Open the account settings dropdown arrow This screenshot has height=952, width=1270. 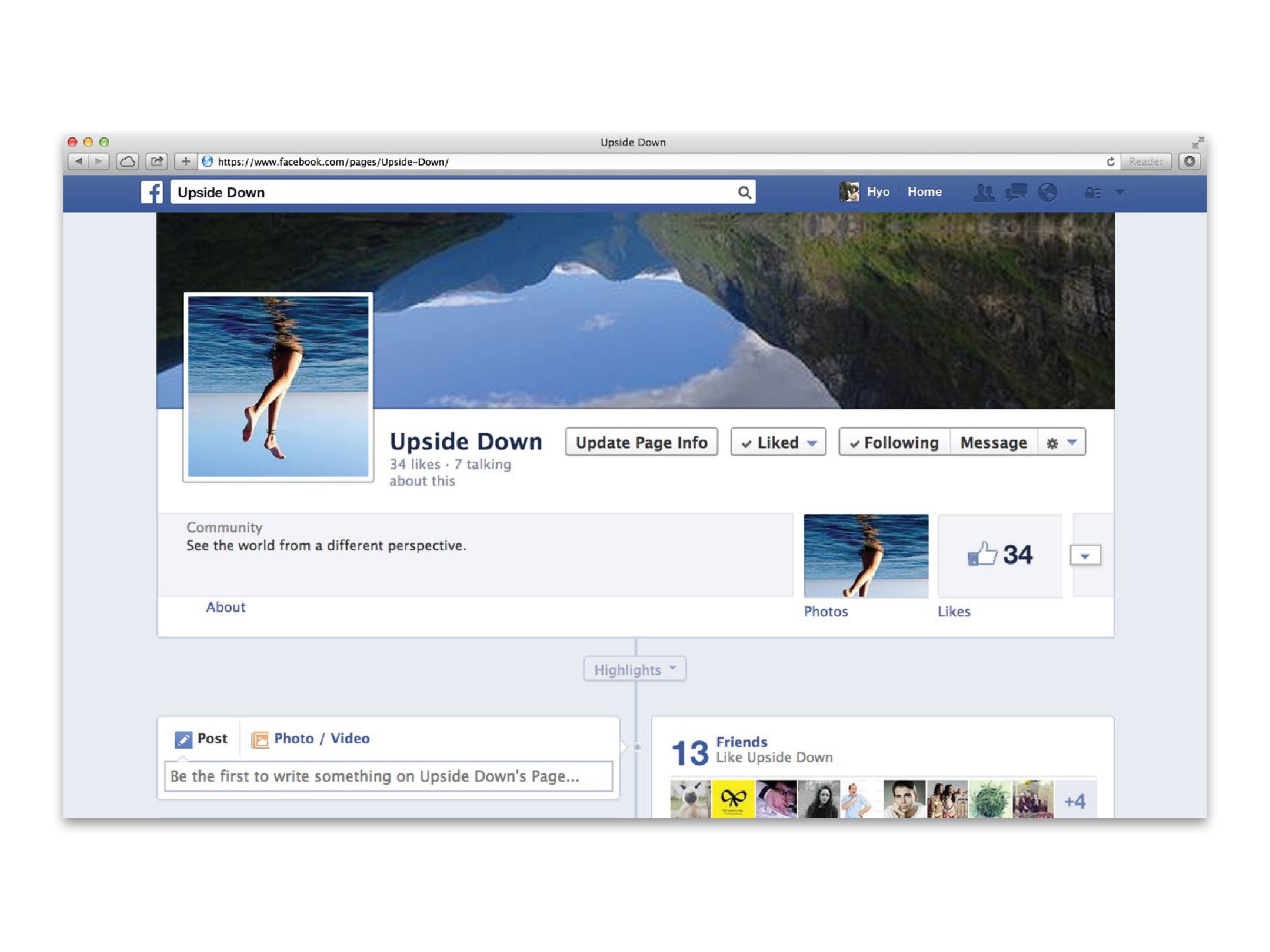[x=1119, y=193]
